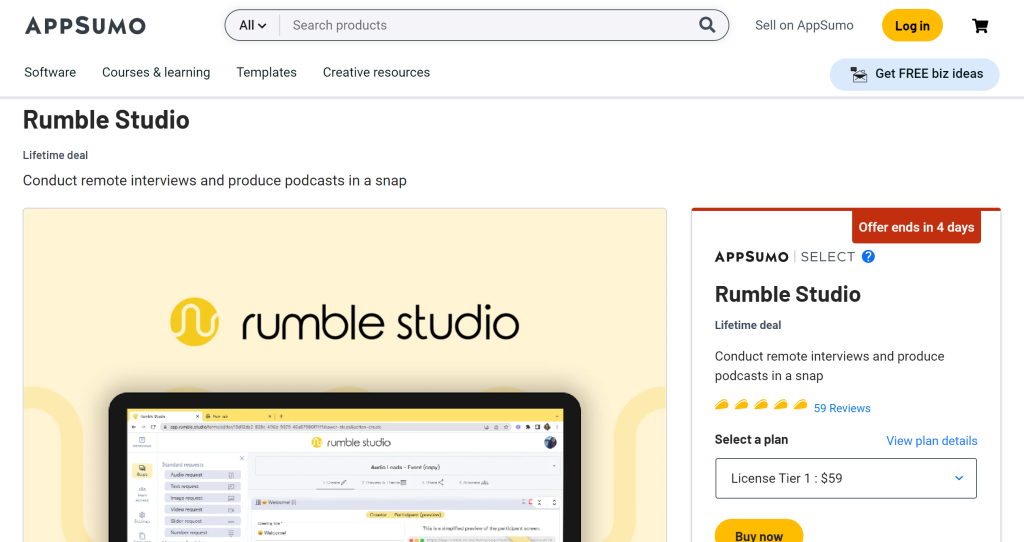1024x542 pixels.
Task: Open the All category search dropdown
Action: tap(252, 25)
